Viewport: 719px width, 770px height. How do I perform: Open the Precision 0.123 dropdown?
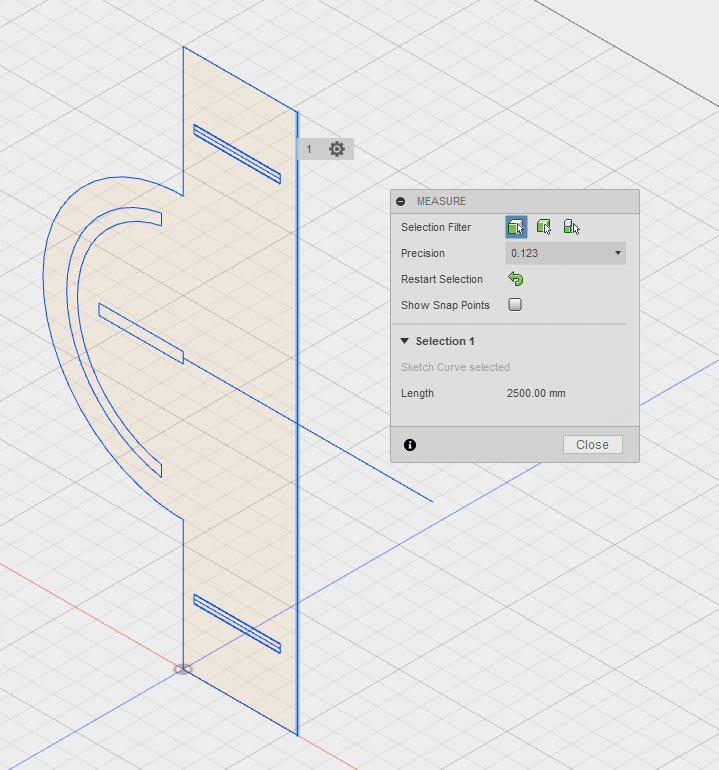(565, 253)
